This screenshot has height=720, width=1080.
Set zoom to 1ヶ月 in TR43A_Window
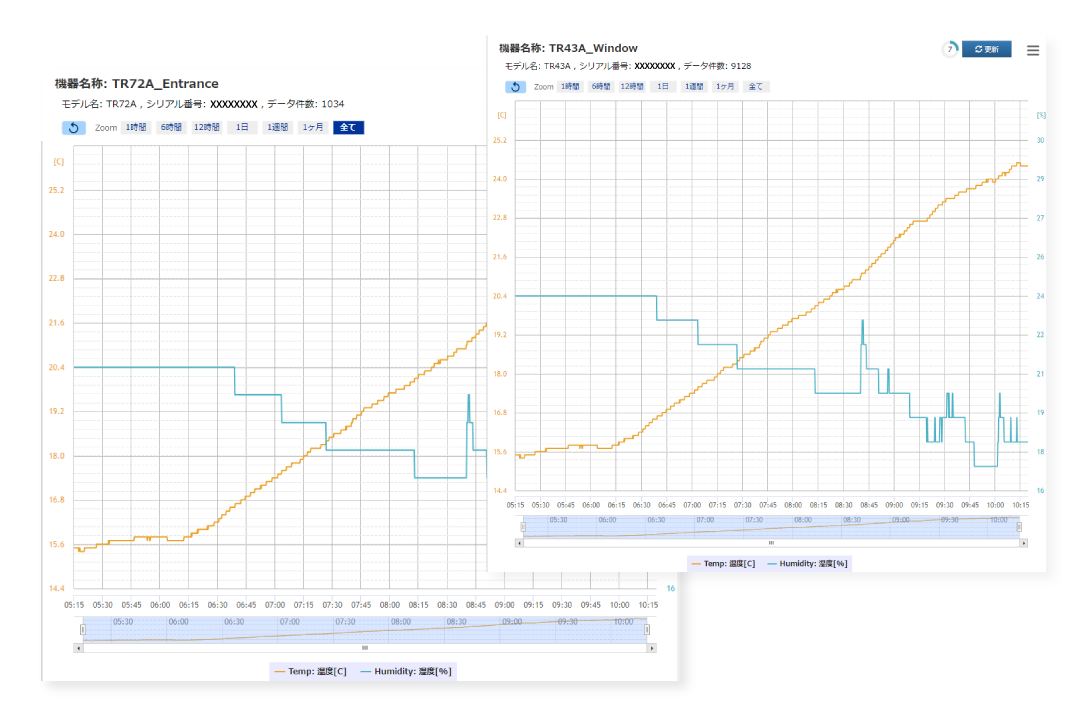tap(725, 87)
